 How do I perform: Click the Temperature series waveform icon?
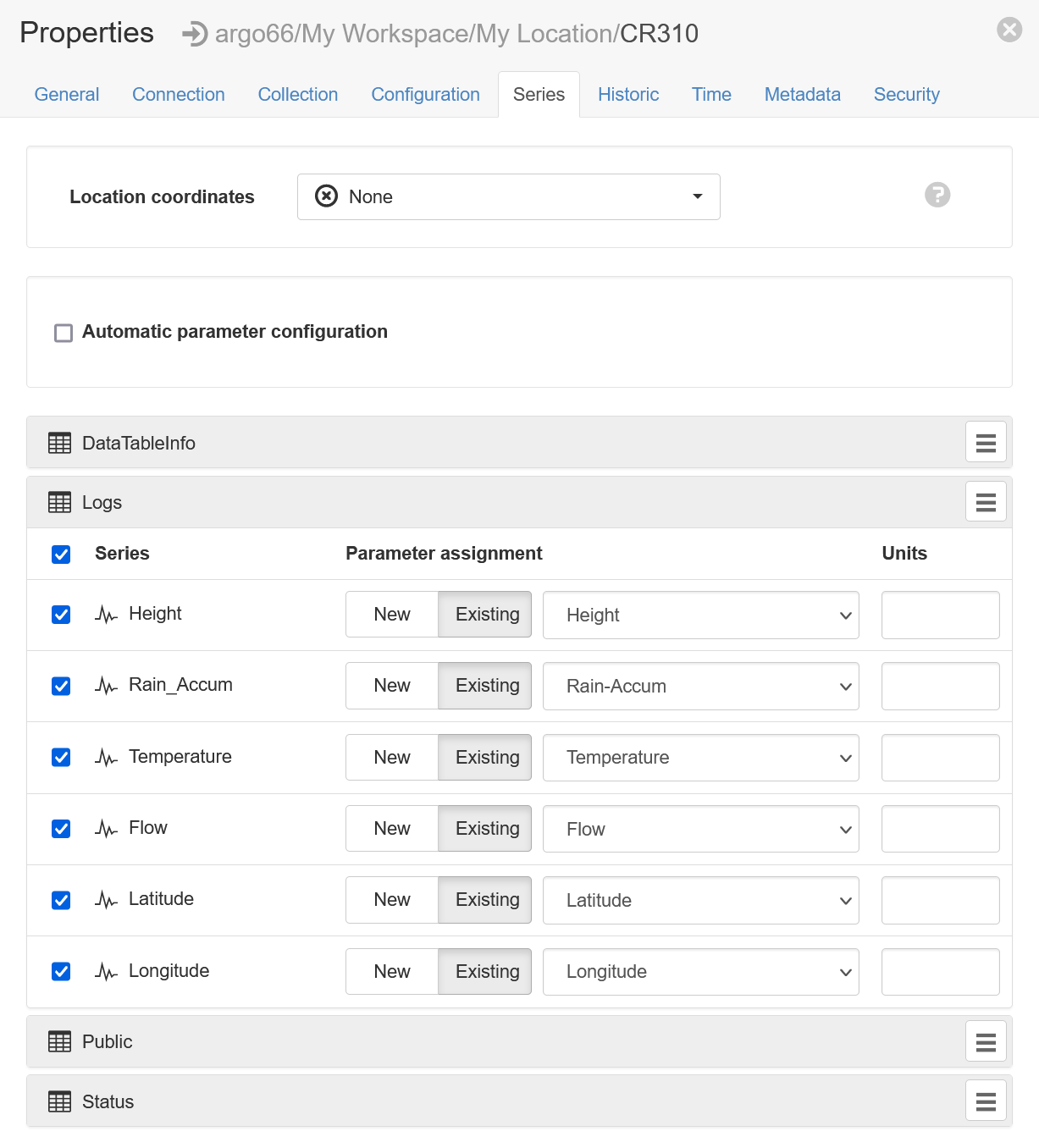(106, 758)
